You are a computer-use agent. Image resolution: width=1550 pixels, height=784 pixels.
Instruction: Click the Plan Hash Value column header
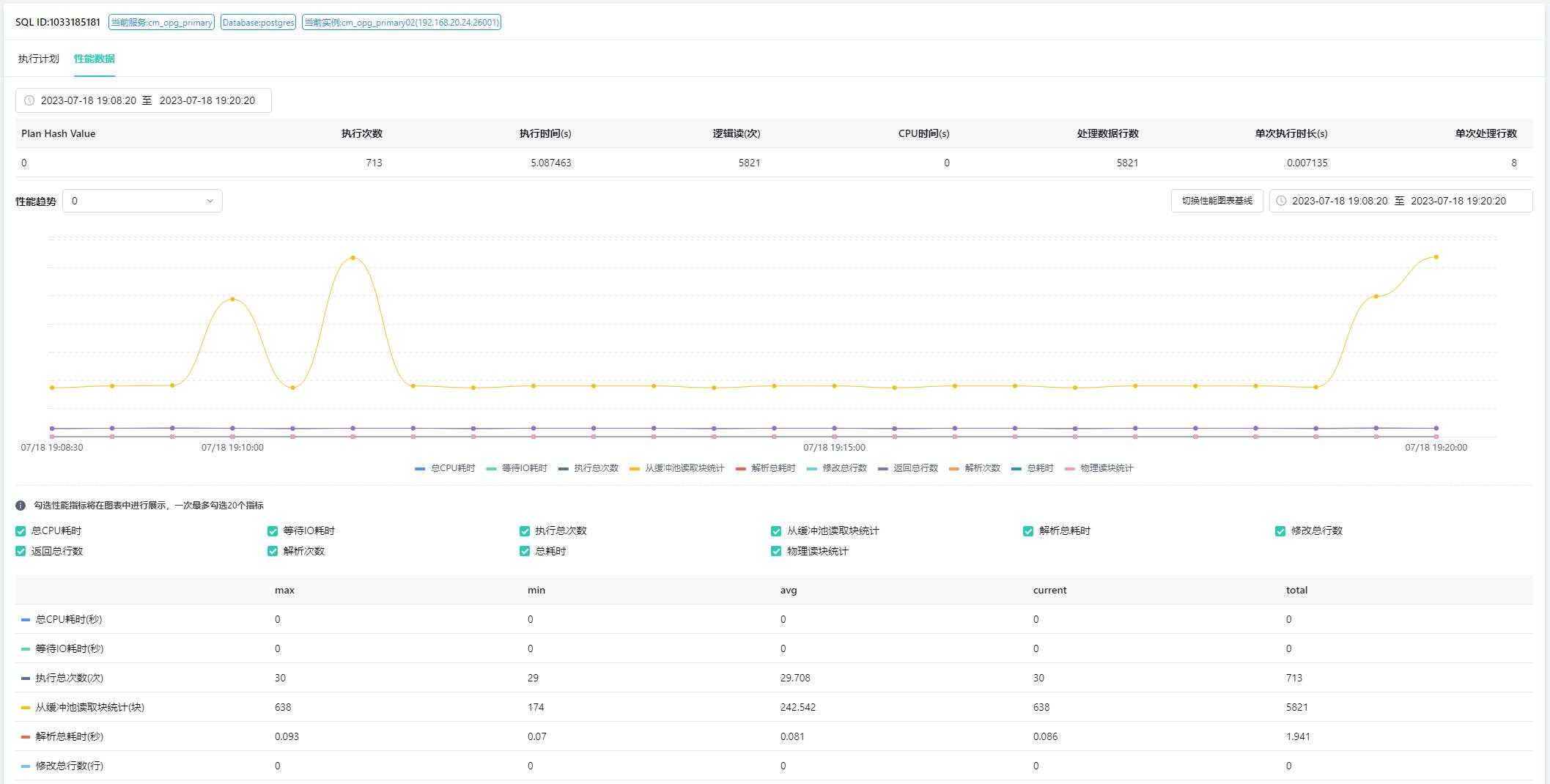59,133
